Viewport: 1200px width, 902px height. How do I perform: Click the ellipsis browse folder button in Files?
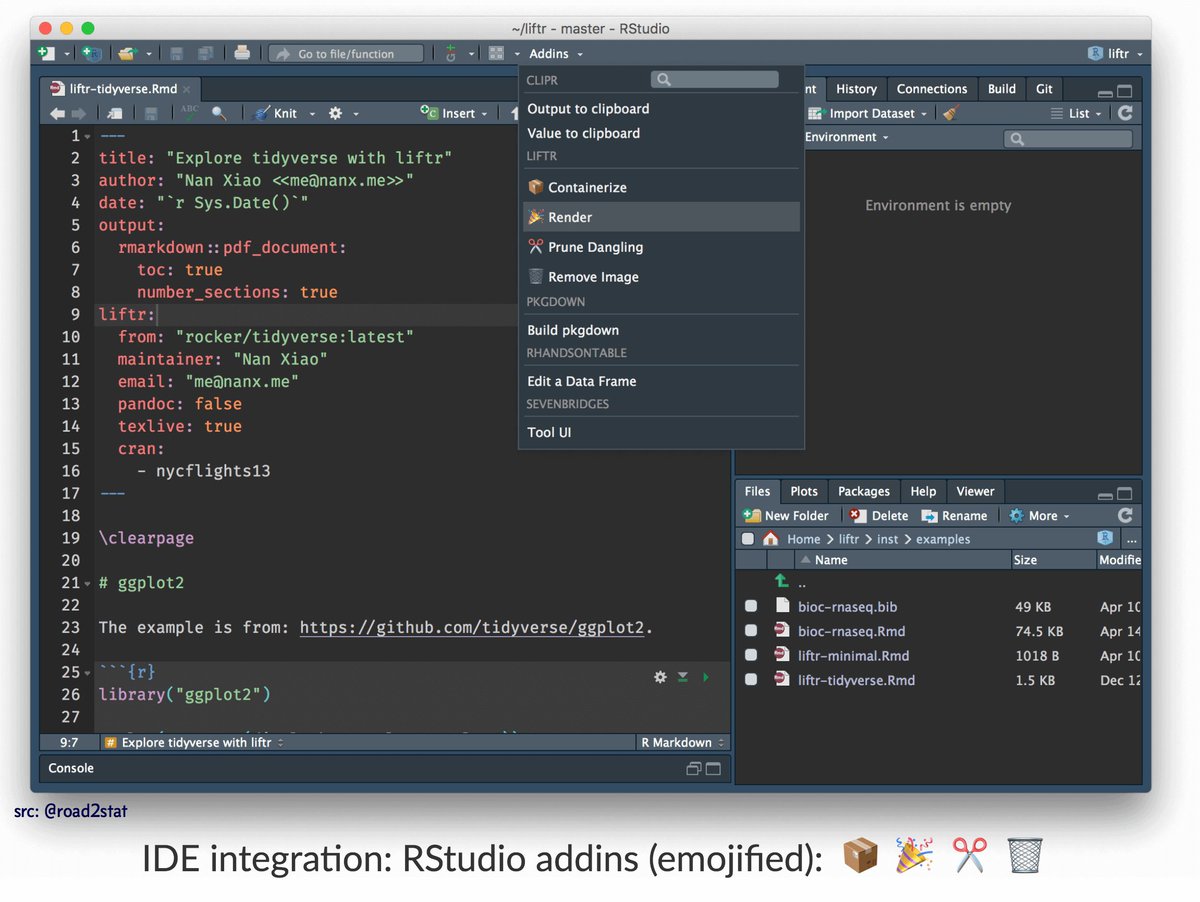[x=1131, y=539]
